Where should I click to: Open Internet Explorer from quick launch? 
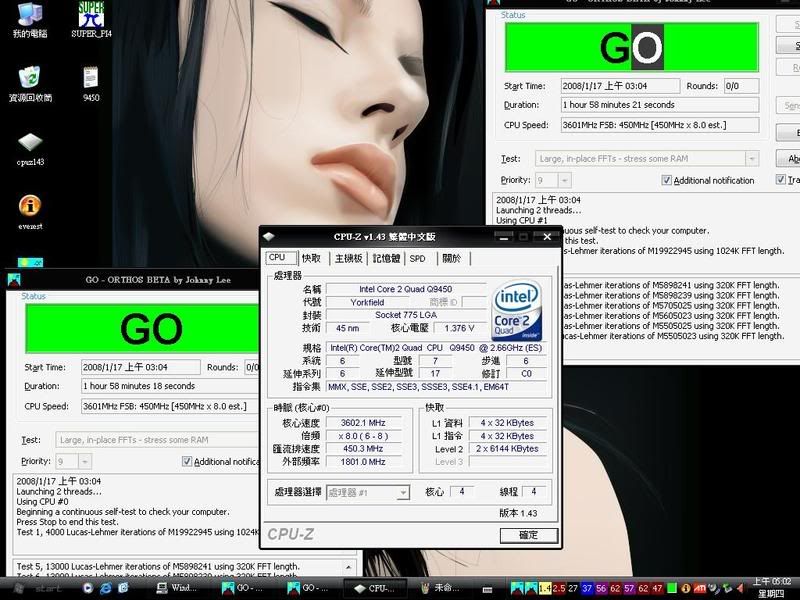click(x=106, y=588)
